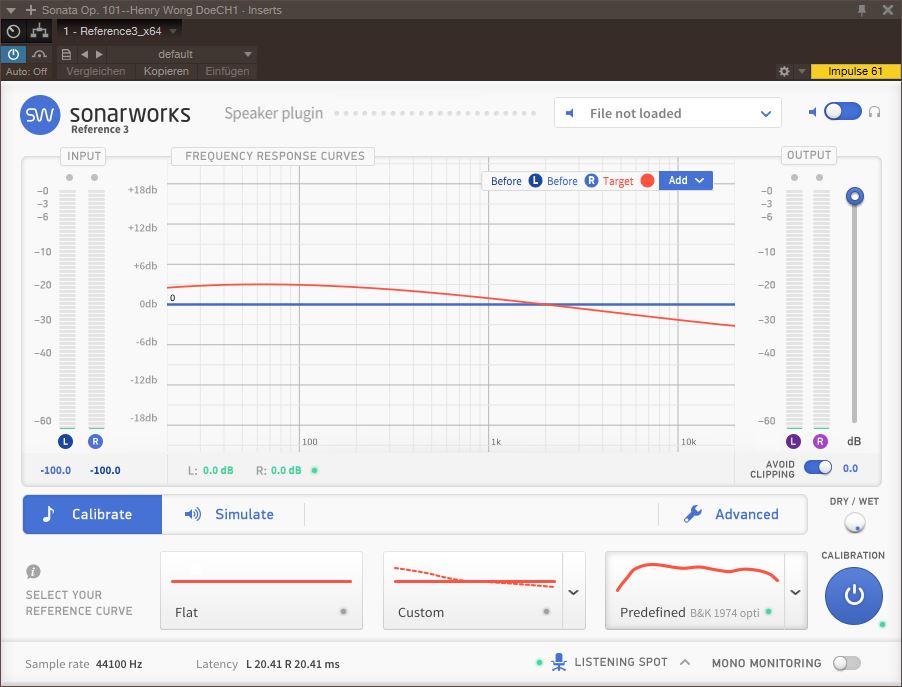Click the yellow Impulse 61 label
Screen dimensions: 902x687
[x=855, y=71]
